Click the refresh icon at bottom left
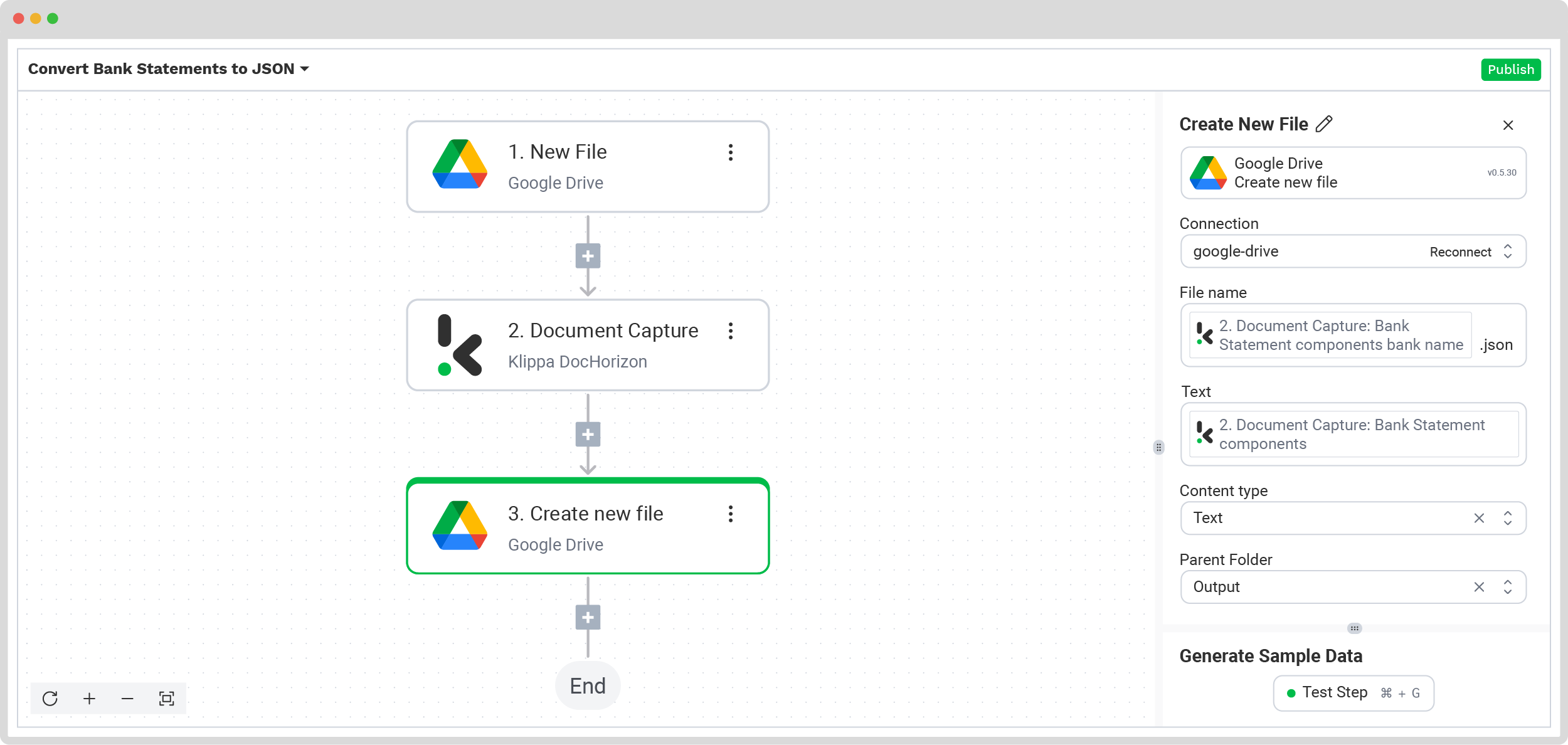 (50, 699)
